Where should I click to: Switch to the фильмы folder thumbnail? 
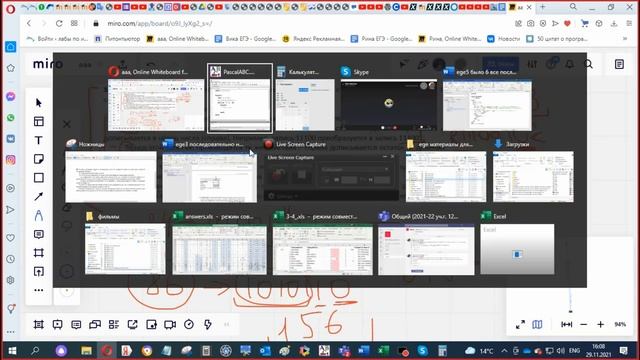pyautogui.click(x=125, y=243)
